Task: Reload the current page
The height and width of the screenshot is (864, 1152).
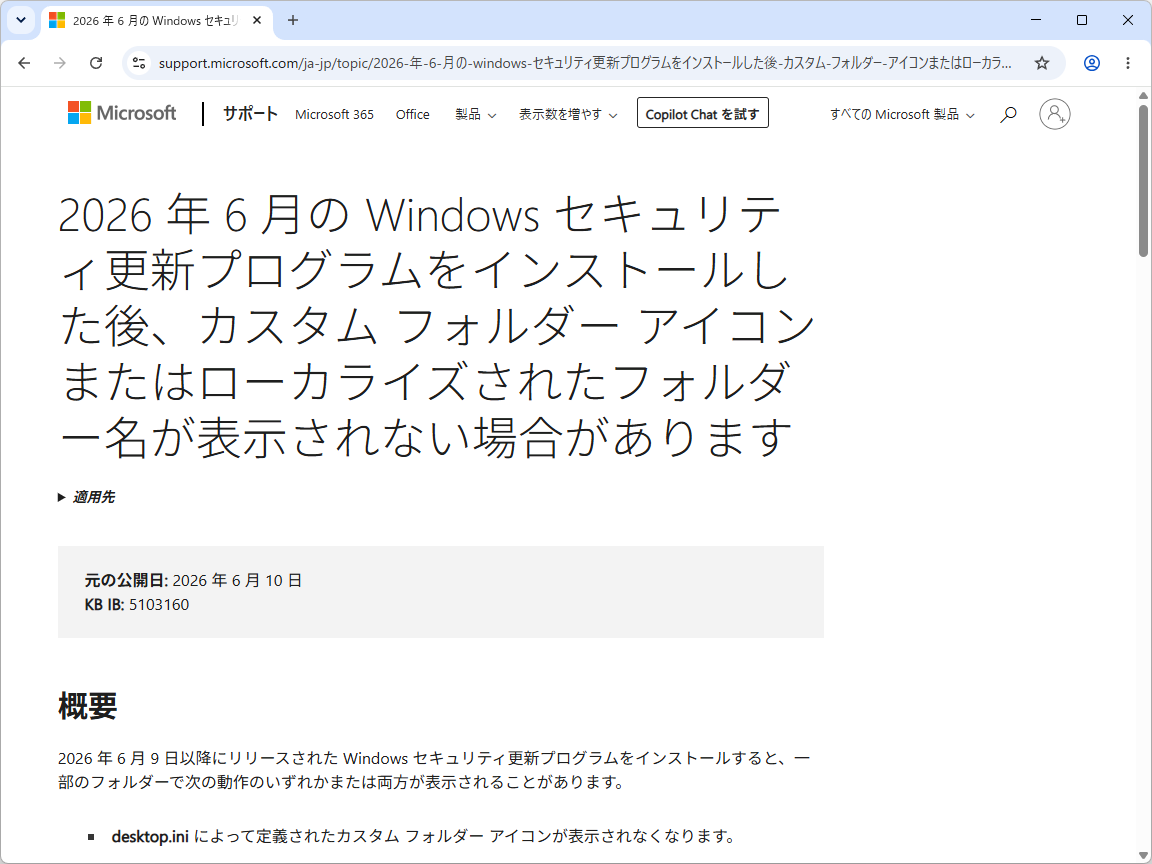Action: point(96,63)
